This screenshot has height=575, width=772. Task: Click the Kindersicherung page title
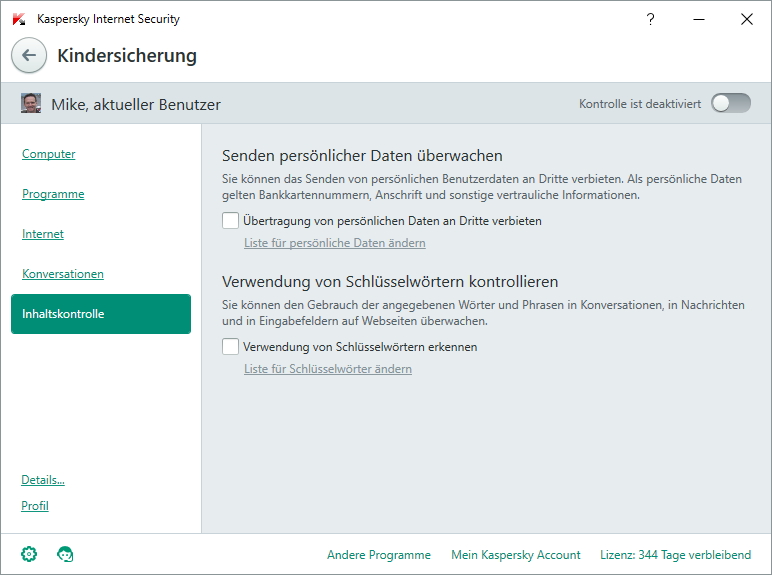(x=127, y=56)
